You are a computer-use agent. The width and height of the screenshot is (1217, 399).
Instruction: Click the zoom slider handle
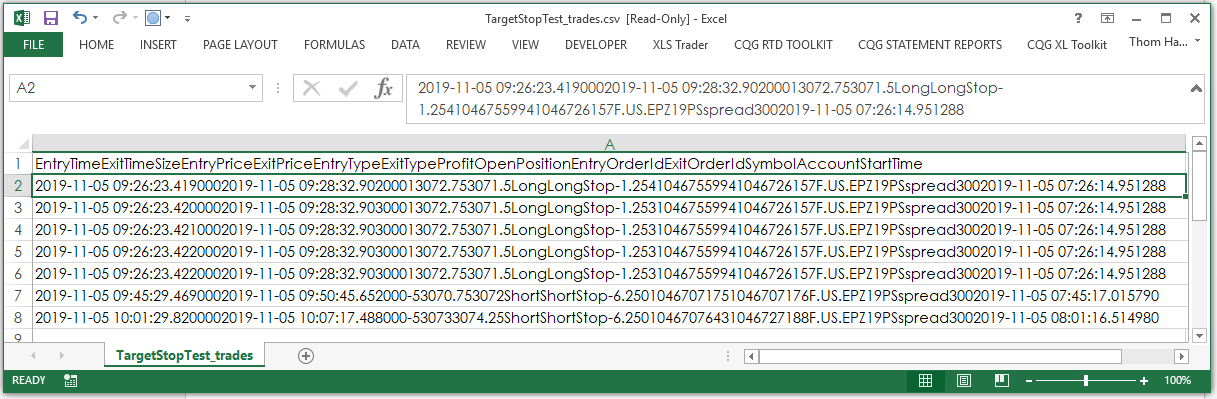(x=1086, y=381)
